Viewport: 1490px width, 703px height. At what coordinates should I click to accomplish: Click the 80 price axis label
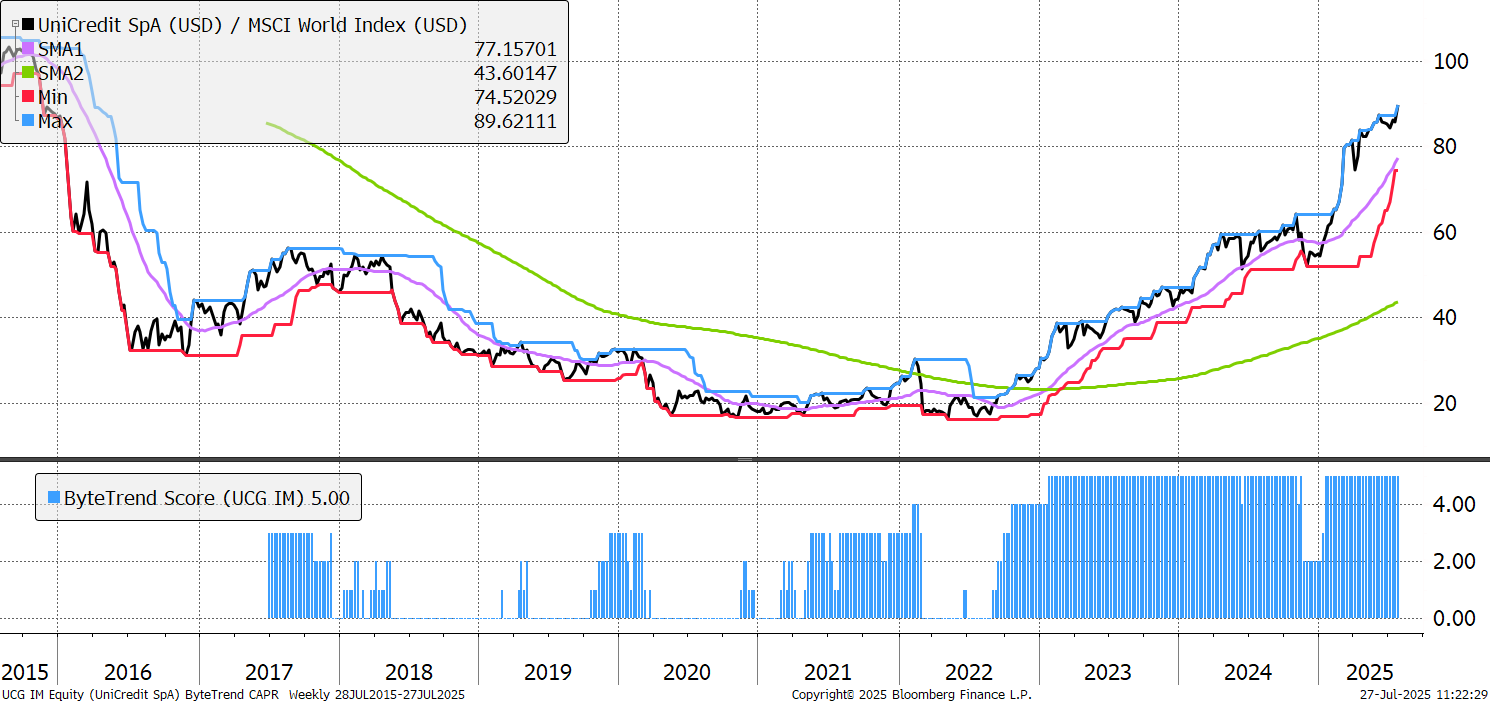(1444, 146)
